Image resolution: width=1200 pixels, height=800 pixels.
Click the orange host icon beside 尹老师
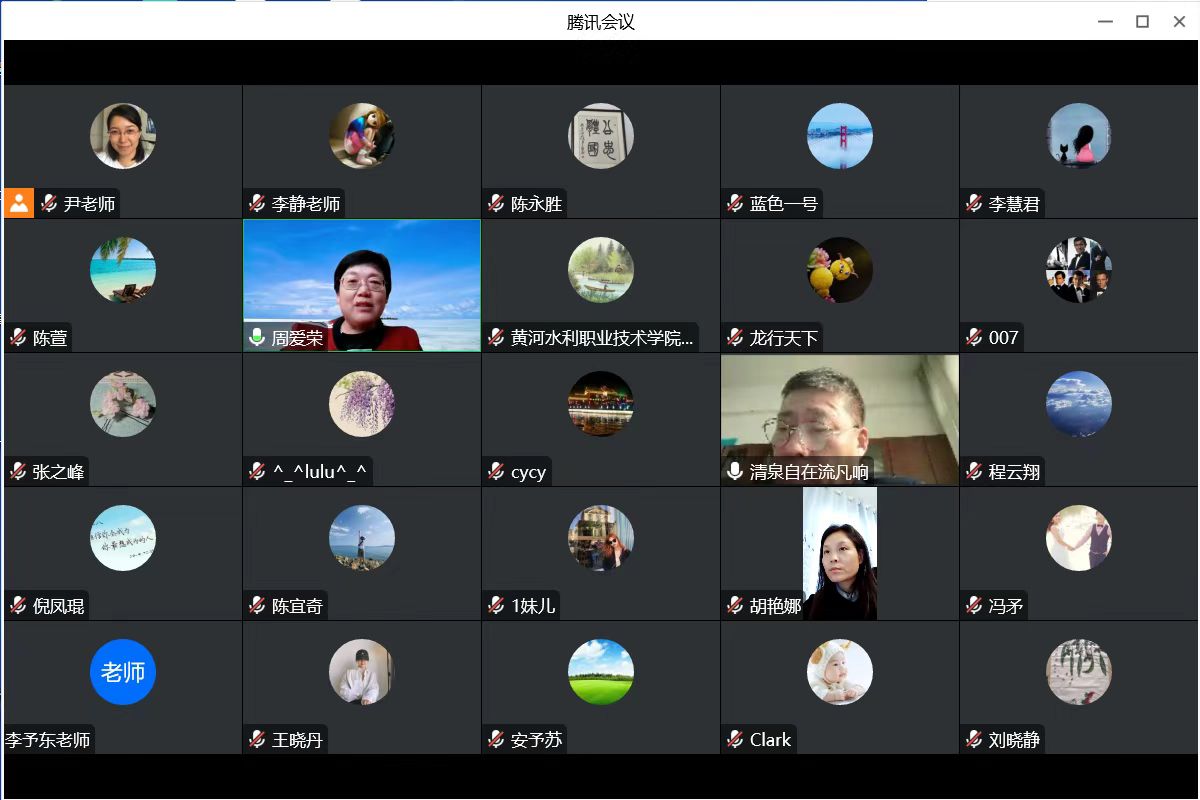[x=19, y=203]
